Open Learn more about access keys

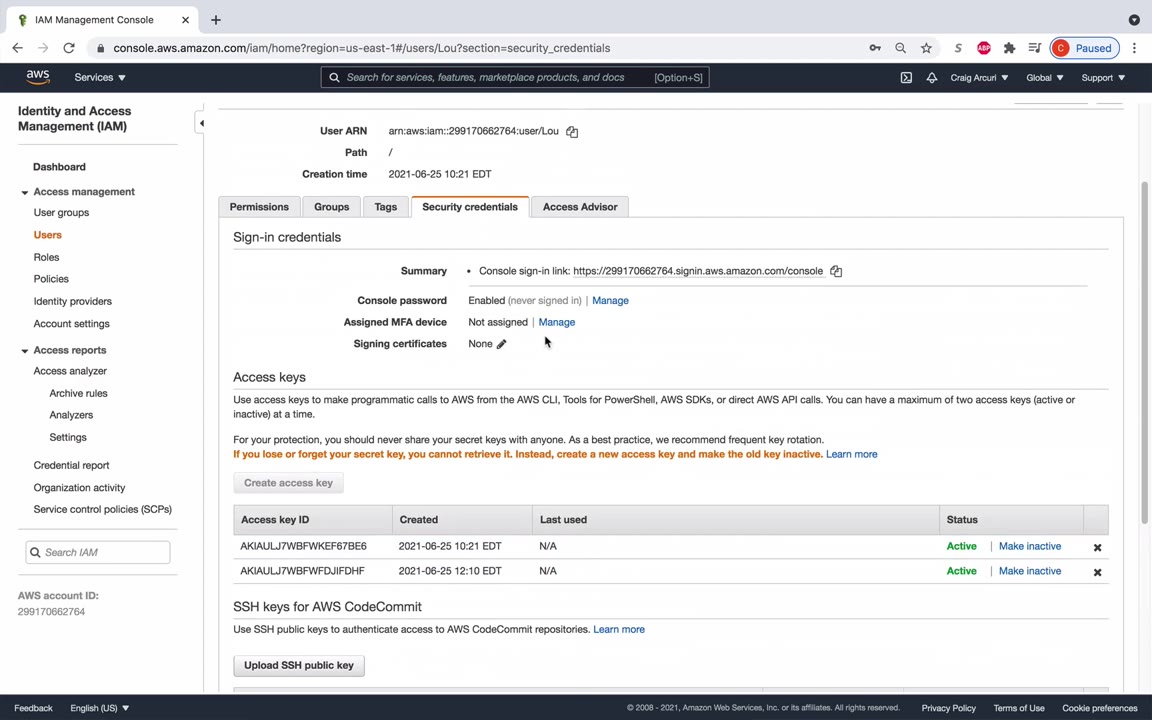(x=852, y=454)
